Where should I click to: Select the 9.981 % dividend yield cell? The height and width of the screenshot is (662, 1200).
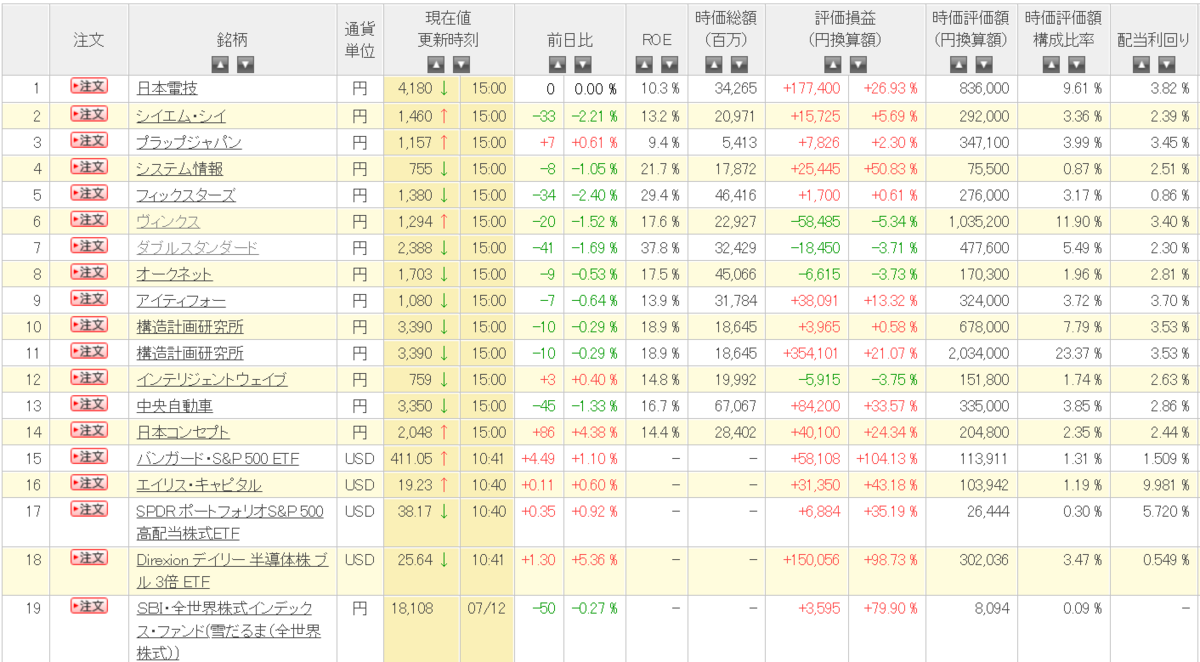(x=1154, y=485)
